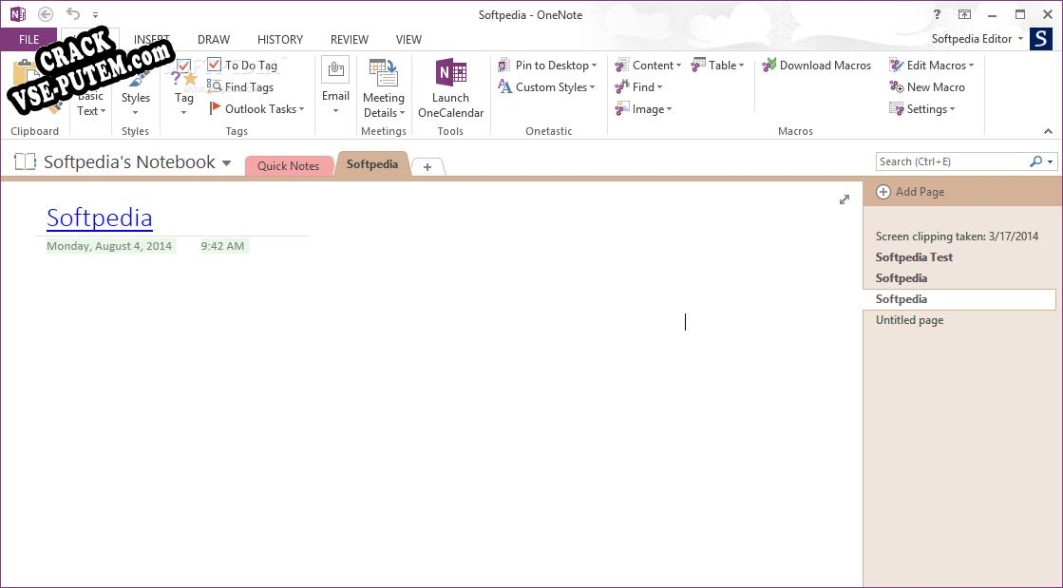
Task: Open the Table macros menu
Action: [717, 65]
